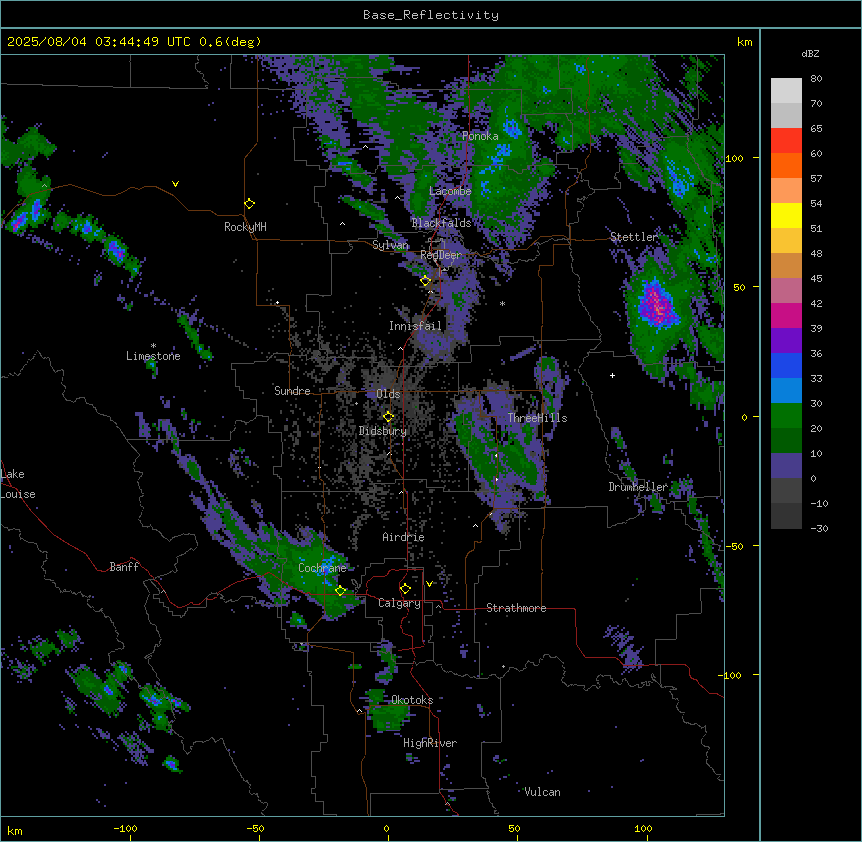Select the light gray 70-80 dBZ swatch
This screenshot has width=862, height=842.
pos(786,91)
